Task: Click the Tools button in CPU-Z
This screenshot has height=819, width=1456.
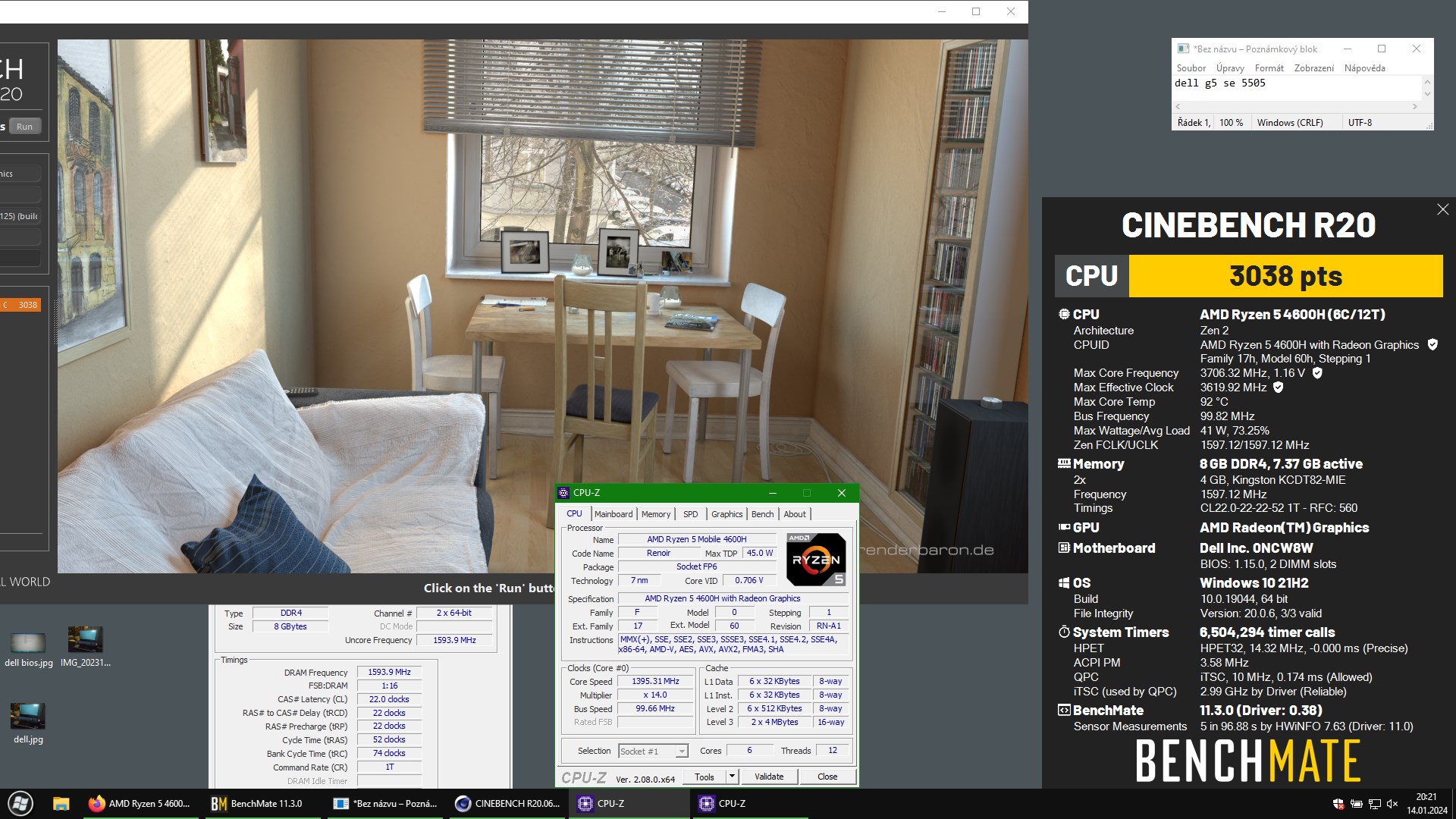Action: [x=704, y=777]
